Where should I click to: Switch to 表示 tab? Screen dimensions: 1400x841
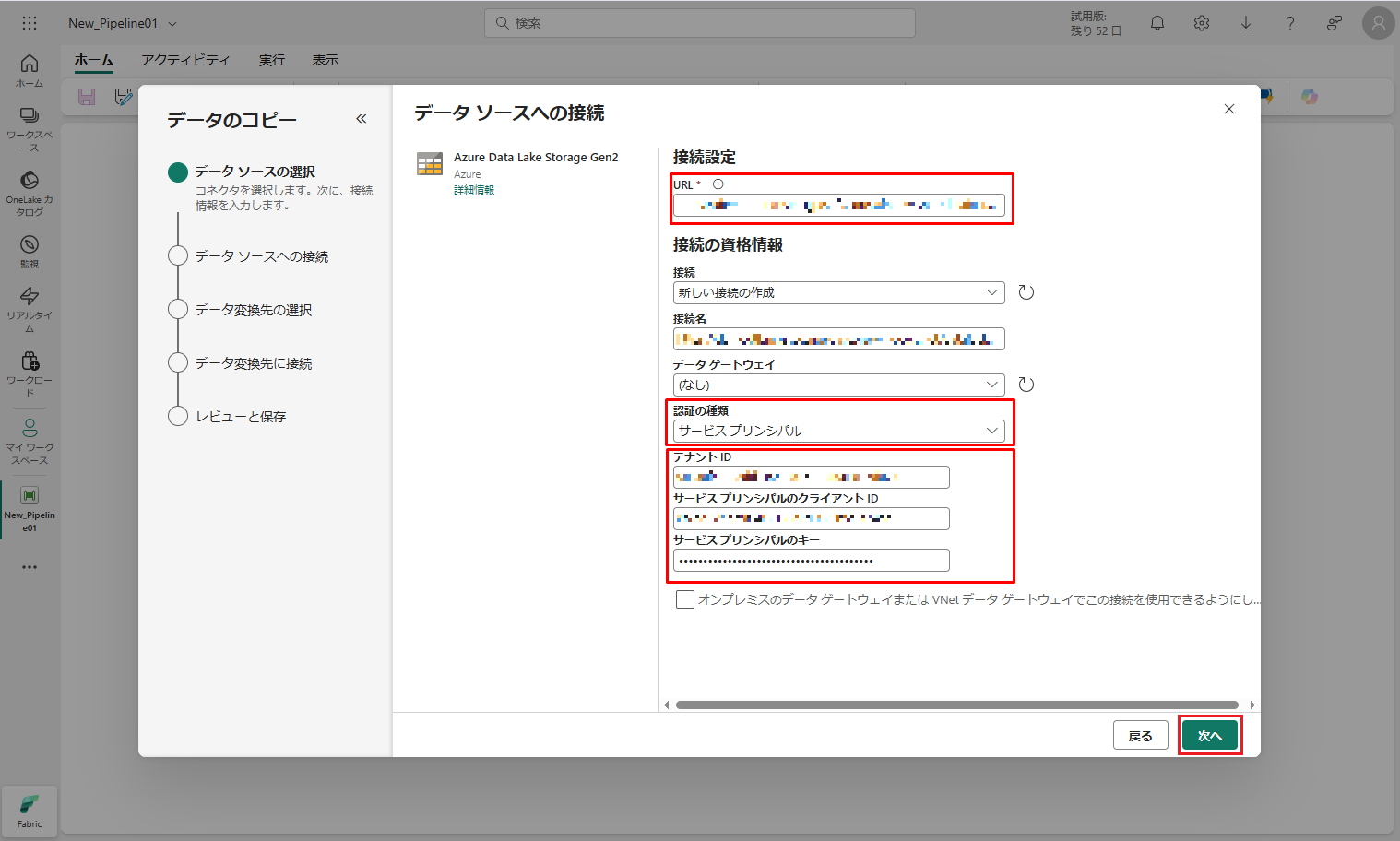click(x=326, y=60)
